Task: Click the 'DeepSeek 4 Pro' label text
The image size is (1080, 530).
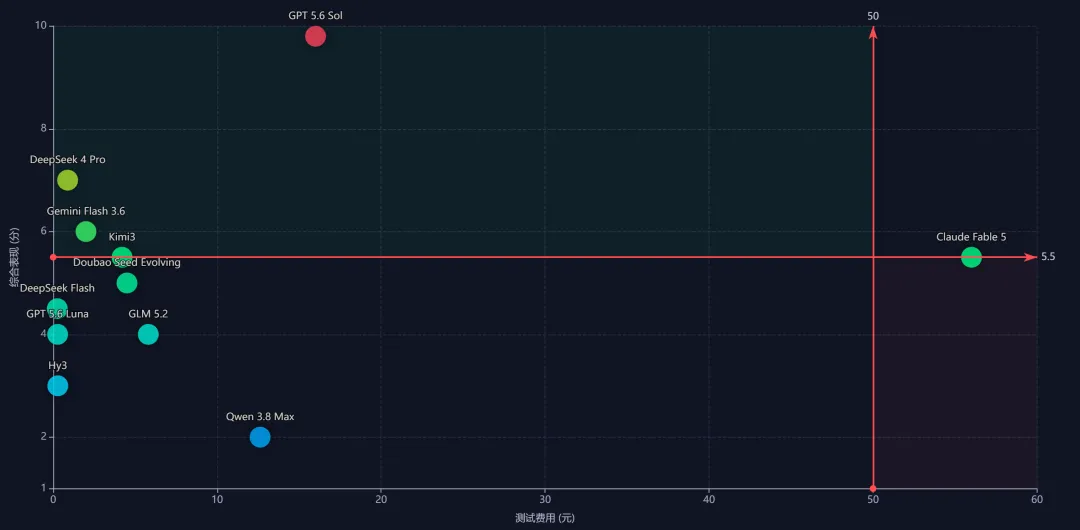Action: coord(68,159)
